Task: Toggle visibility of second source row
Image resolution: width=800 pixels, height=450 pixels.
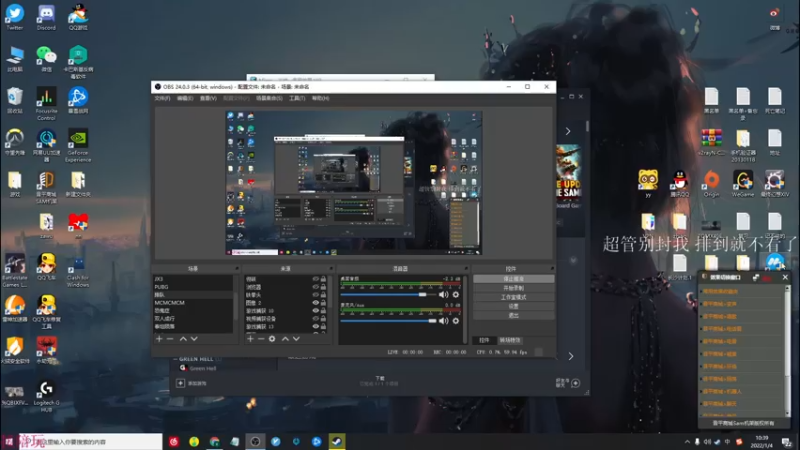Action: (x=315, y=287)
